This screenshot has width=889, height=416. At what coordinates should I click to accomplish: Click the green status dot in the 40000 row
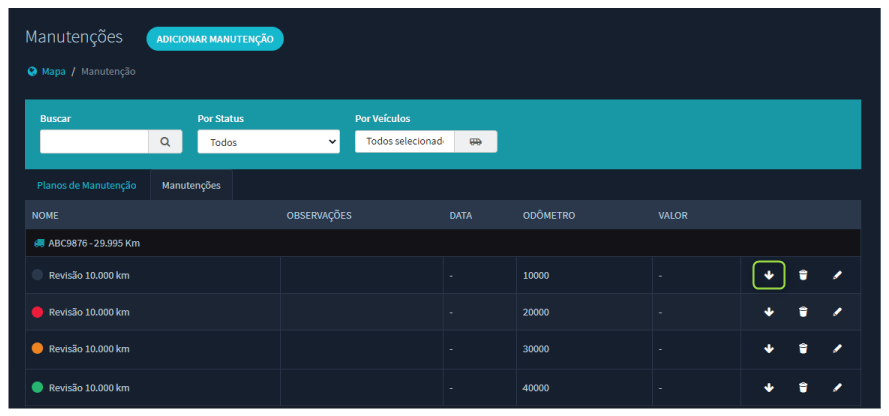[38, 387]
